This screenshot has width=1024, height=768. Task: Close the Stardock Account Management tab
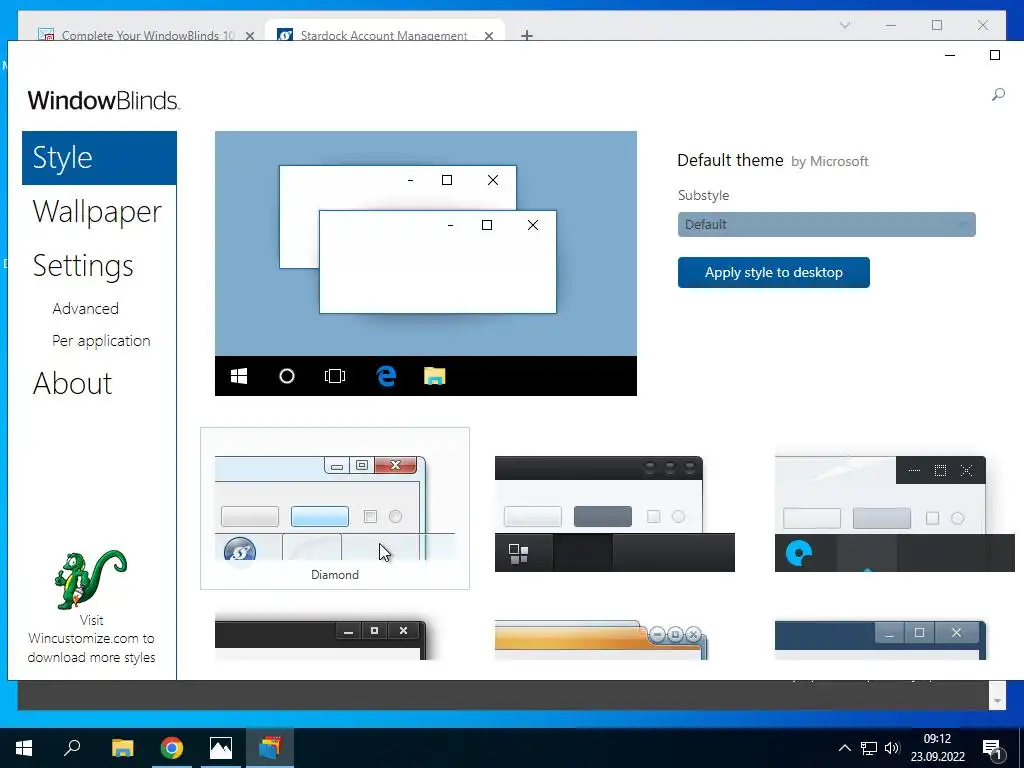coord(488,36)
